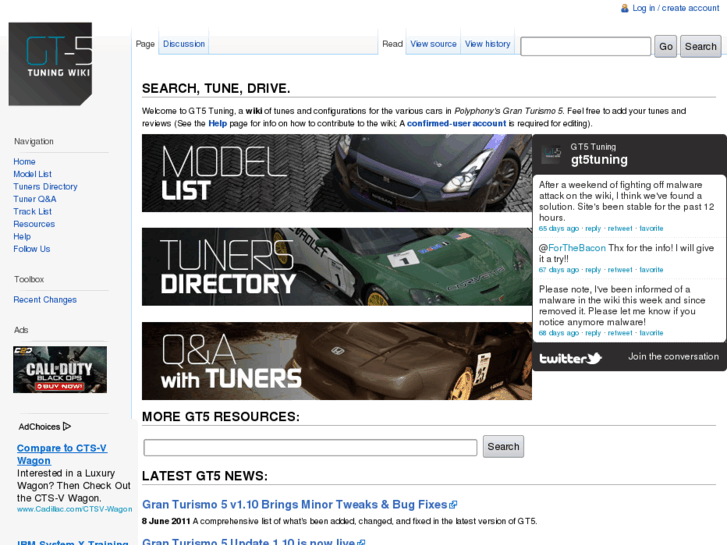Click the Model List banner image
This screenshot has width=727, height=545.
337,173
